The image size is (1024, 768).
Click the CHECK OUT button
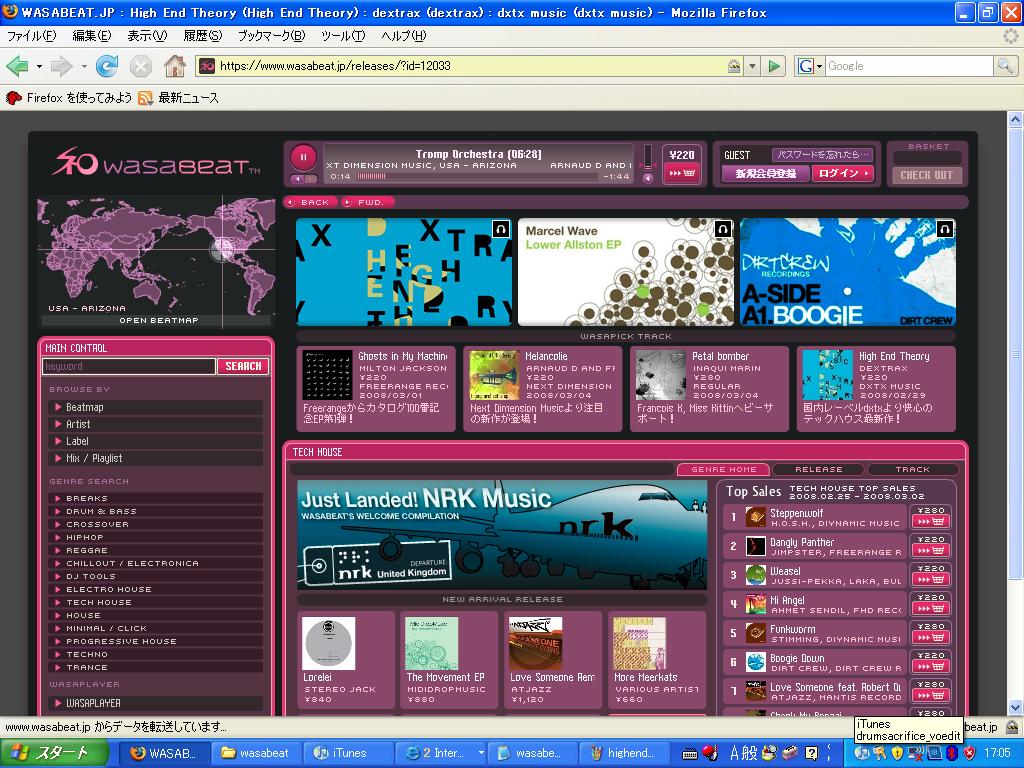927,175
